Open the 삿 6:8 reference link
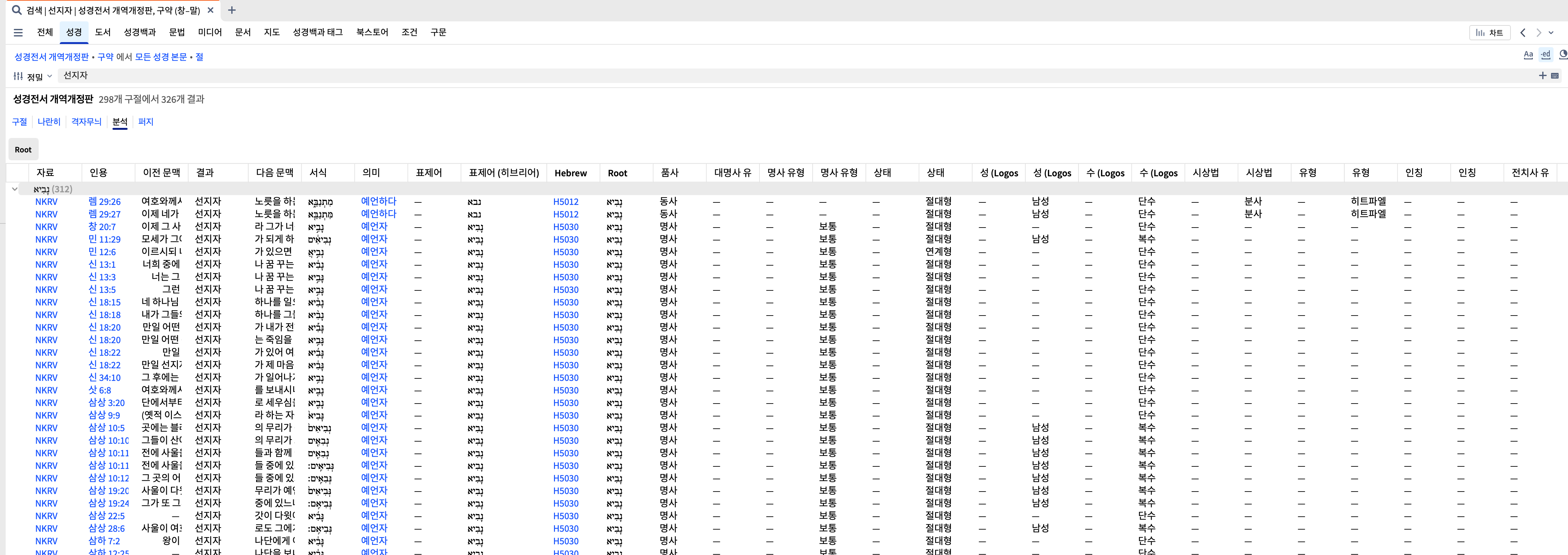This screenshot has height=555, width=1568. tap(100, 390)
